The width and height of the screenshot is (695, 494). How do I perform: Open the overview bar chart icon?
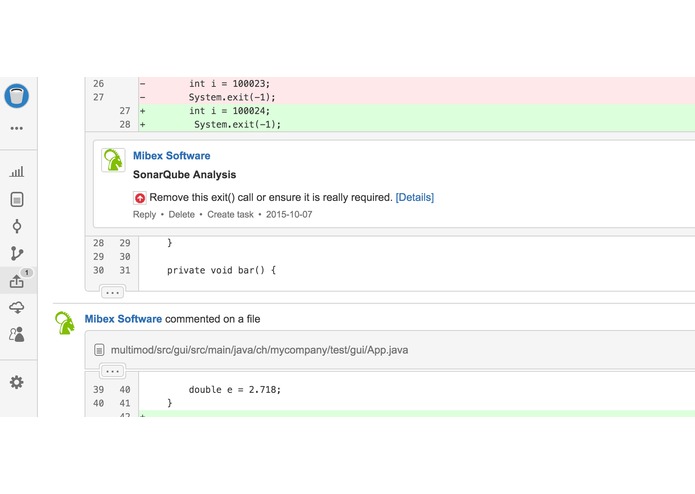click(17, 172)
